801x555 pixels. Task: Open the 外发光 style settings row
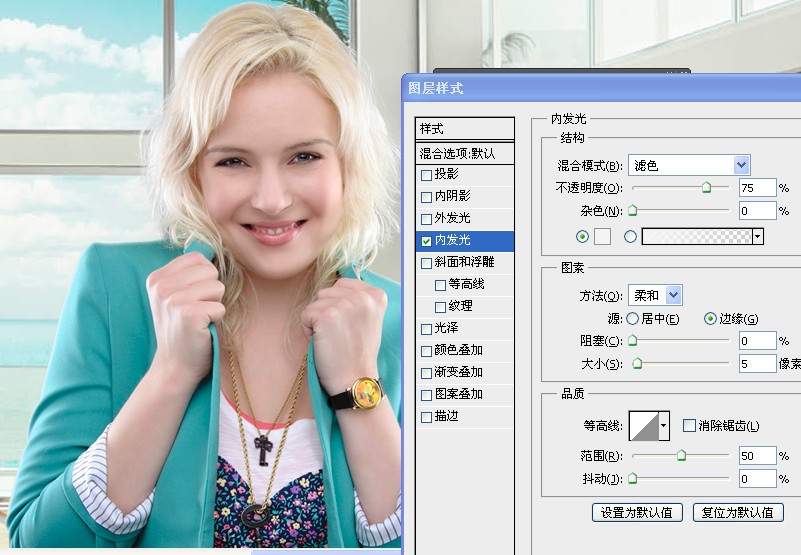tap(465, 219)
